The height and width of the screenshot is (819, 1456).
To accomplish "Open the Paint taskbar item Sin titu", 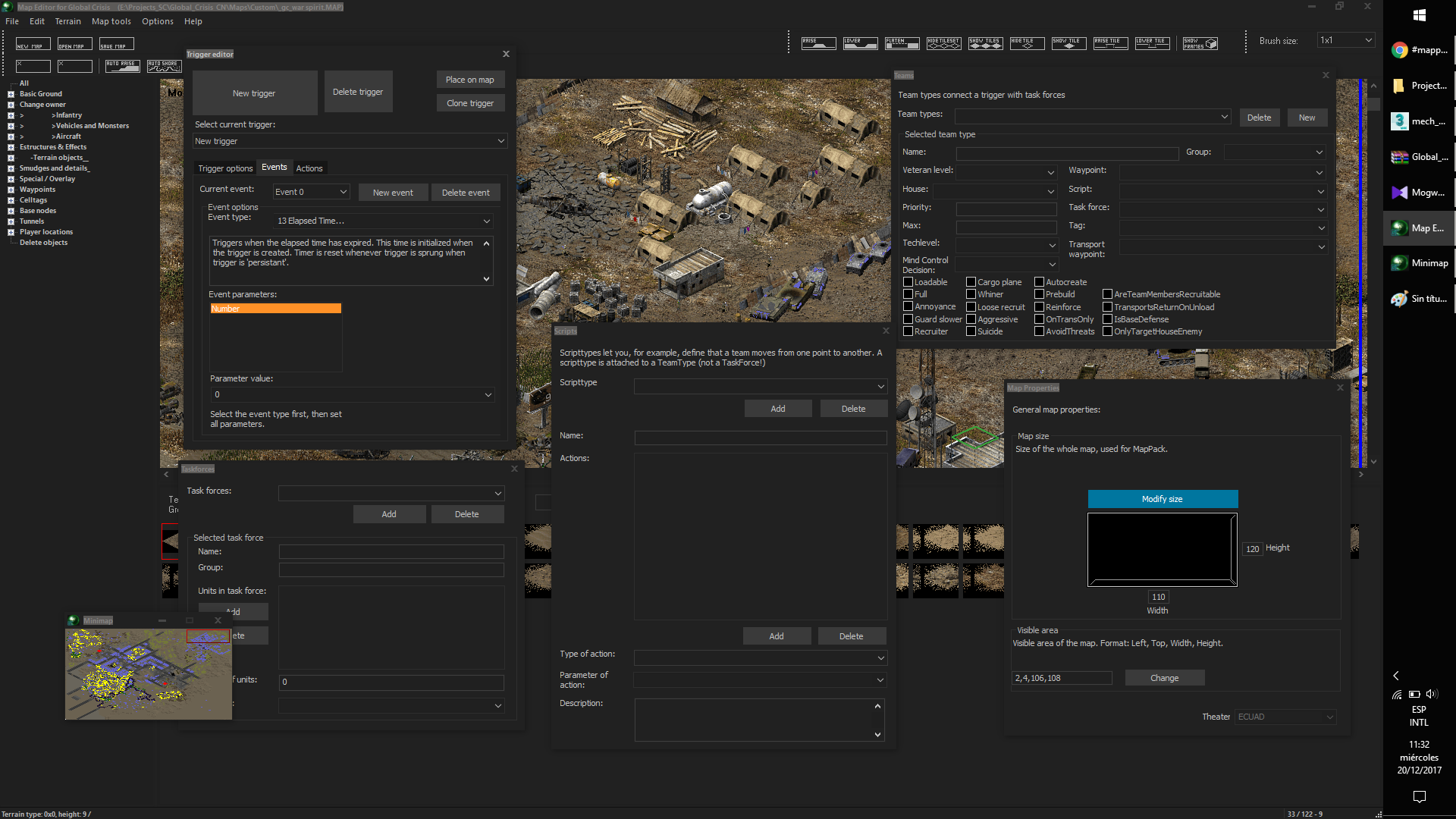I will pyautogui.click(x=1420, y=299).
